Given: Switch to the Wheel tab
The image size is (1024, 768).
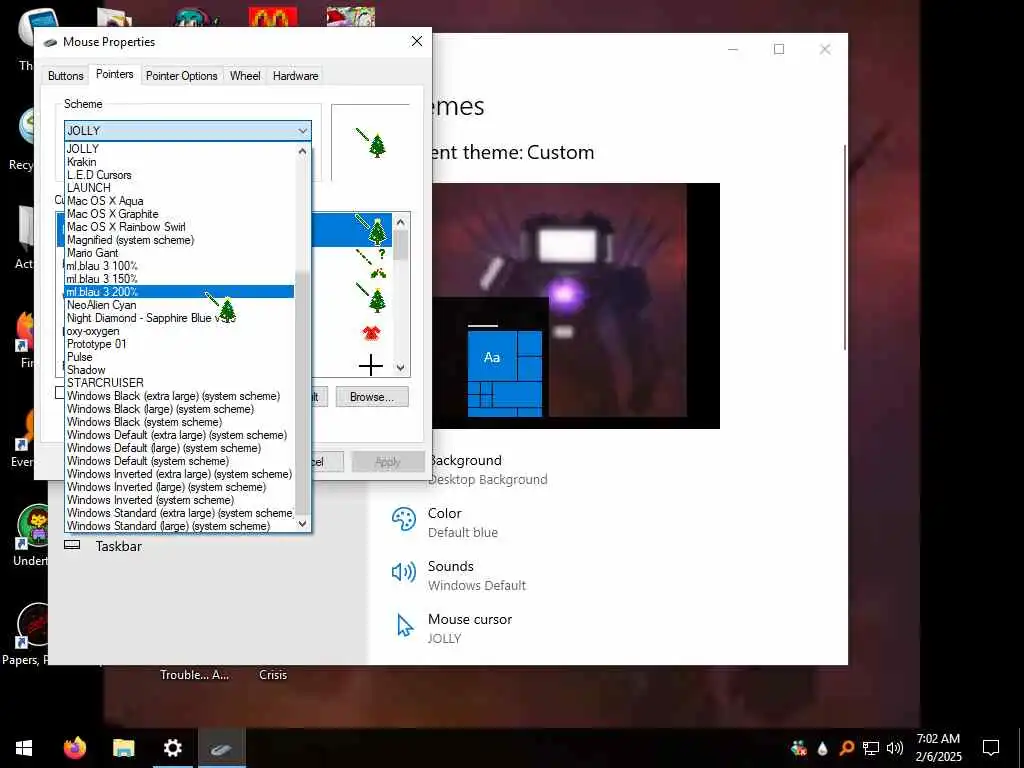Looking at the screenshot, I should [x=245, y=76].
